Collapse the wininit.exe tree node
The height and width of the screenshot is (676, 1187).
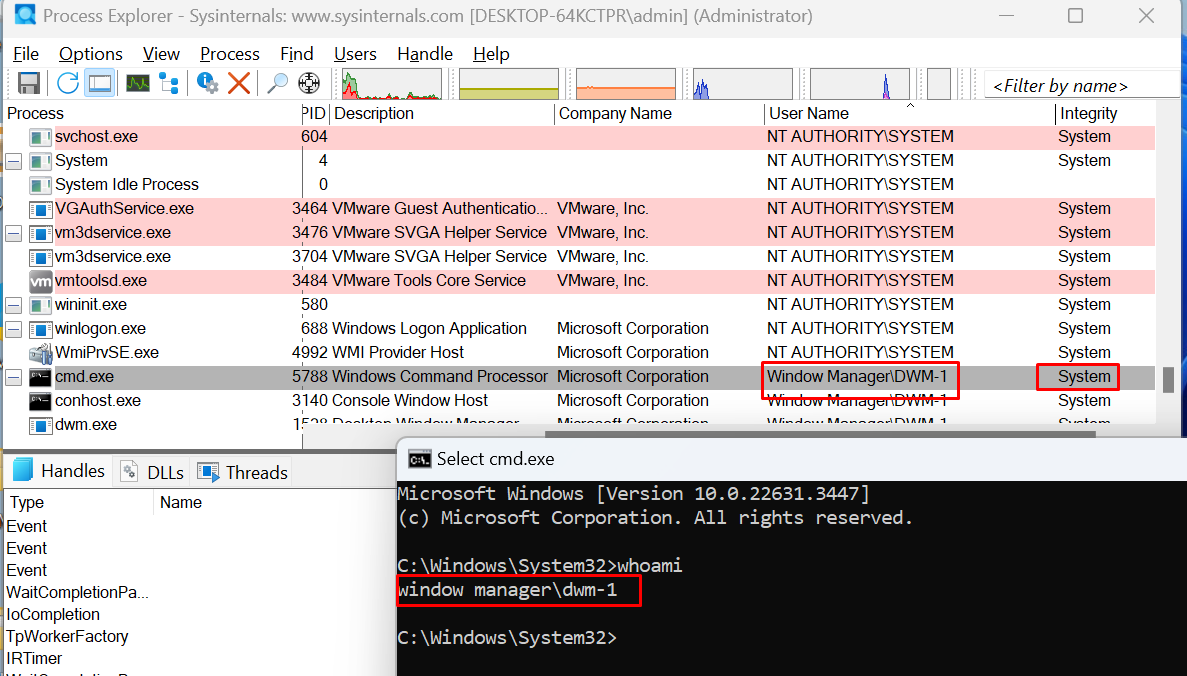14,305
